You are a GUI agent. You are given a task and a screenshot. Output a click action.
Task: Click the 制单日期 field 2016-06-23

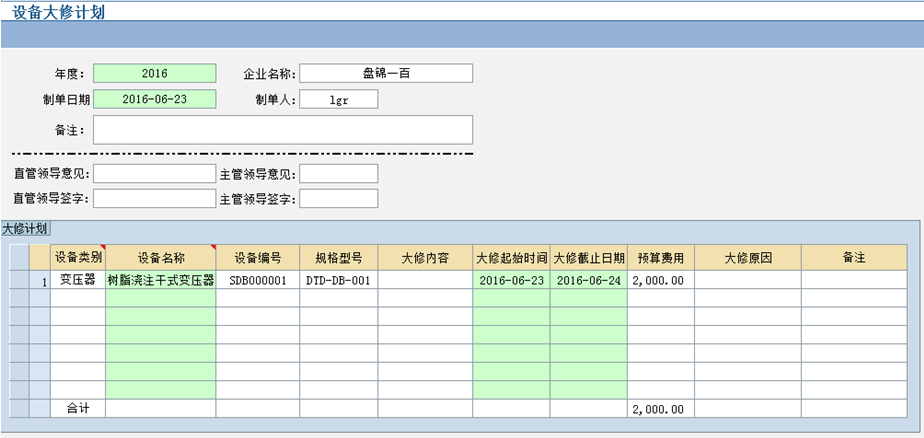click(x=154, y=99)
